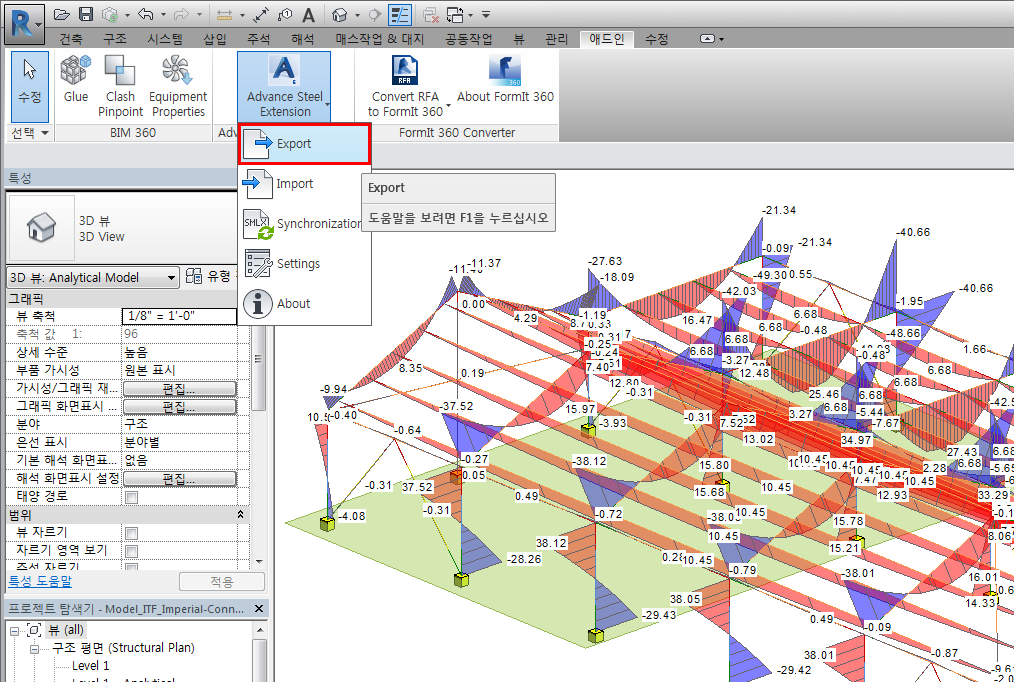Switch to the Collaborate ribbon tab

pyautogui.click(x=468, y=39)
